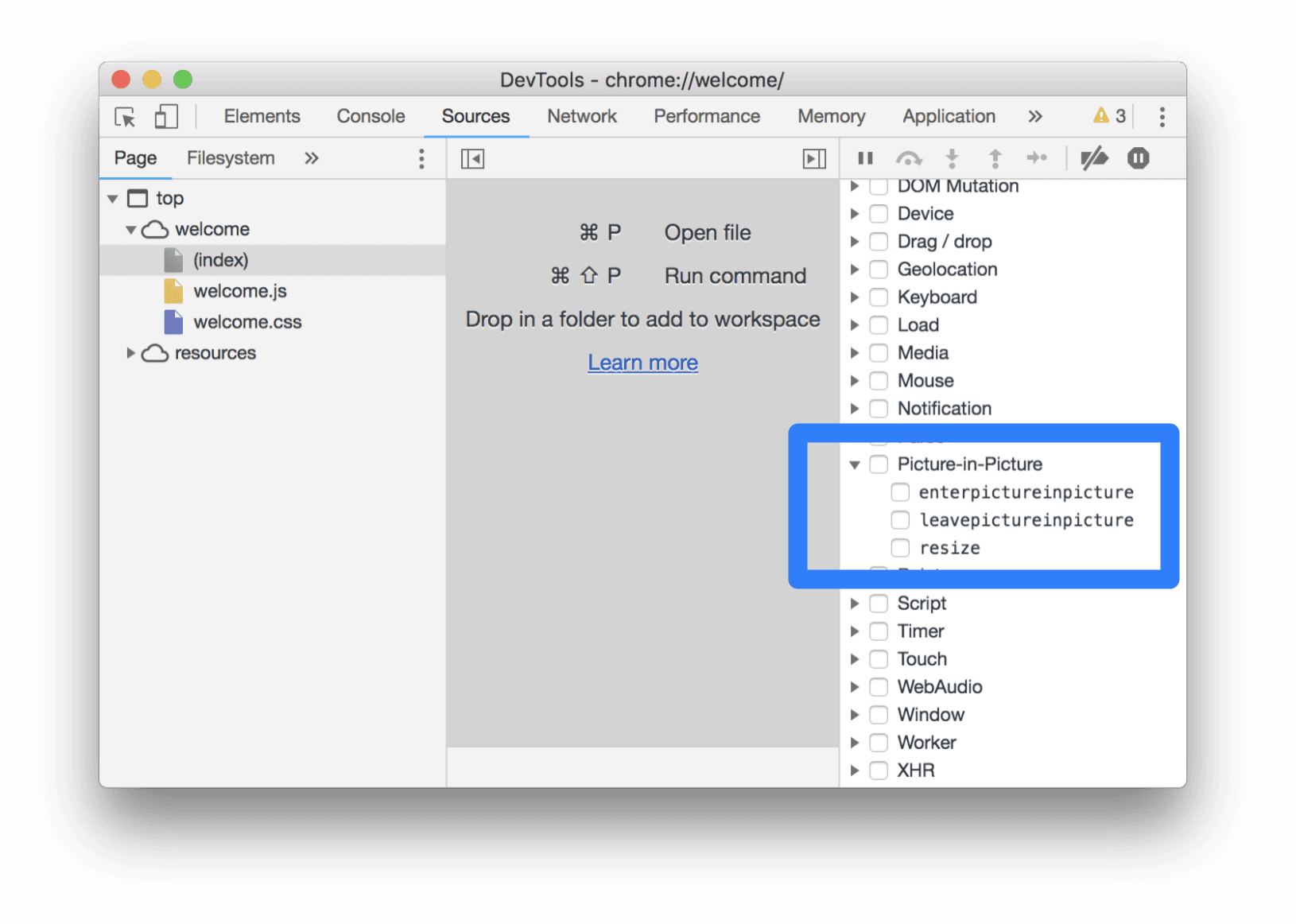
Task: Enable the leavepictureinpicture breakpoint
Action: [x=900, y=519]
